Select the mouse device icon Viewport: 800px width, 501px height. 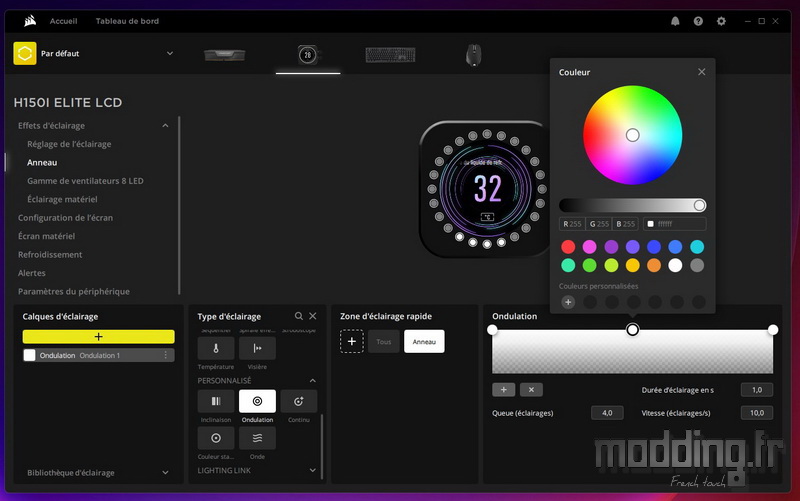tap(473, 55)
